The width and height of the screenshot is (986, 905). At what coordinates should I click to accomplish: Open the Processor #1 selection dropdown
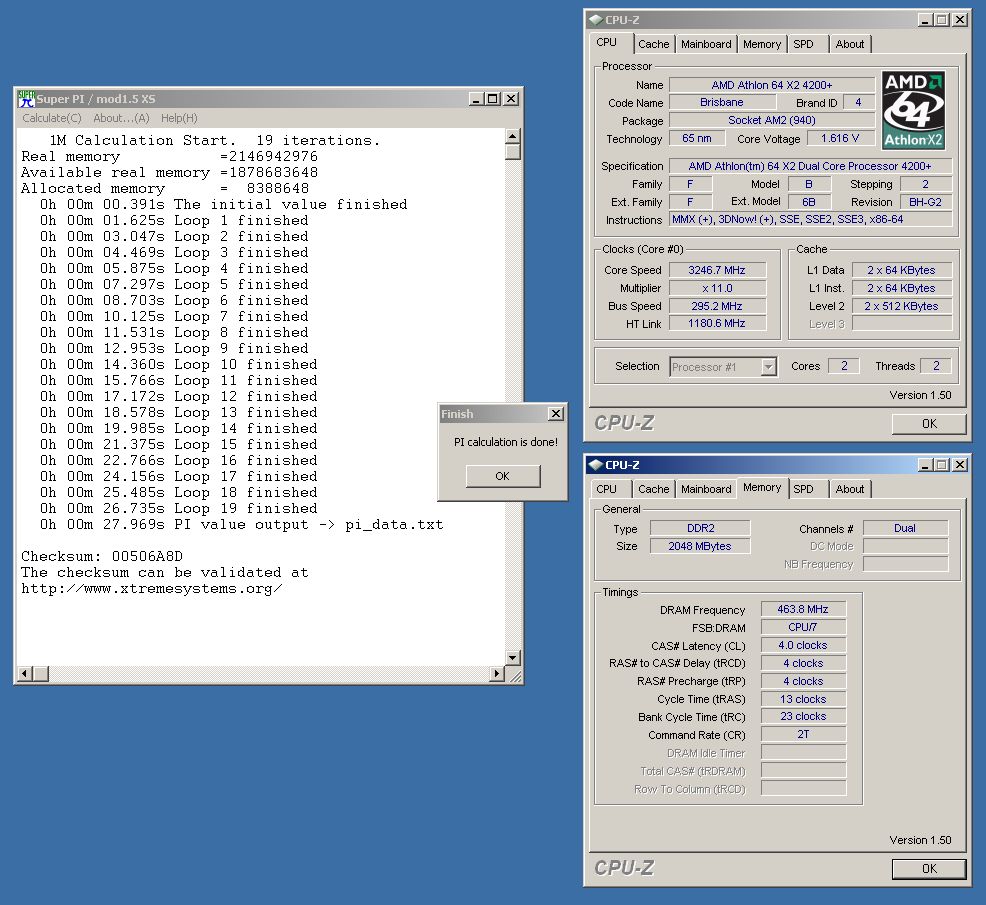pos(723,367)
